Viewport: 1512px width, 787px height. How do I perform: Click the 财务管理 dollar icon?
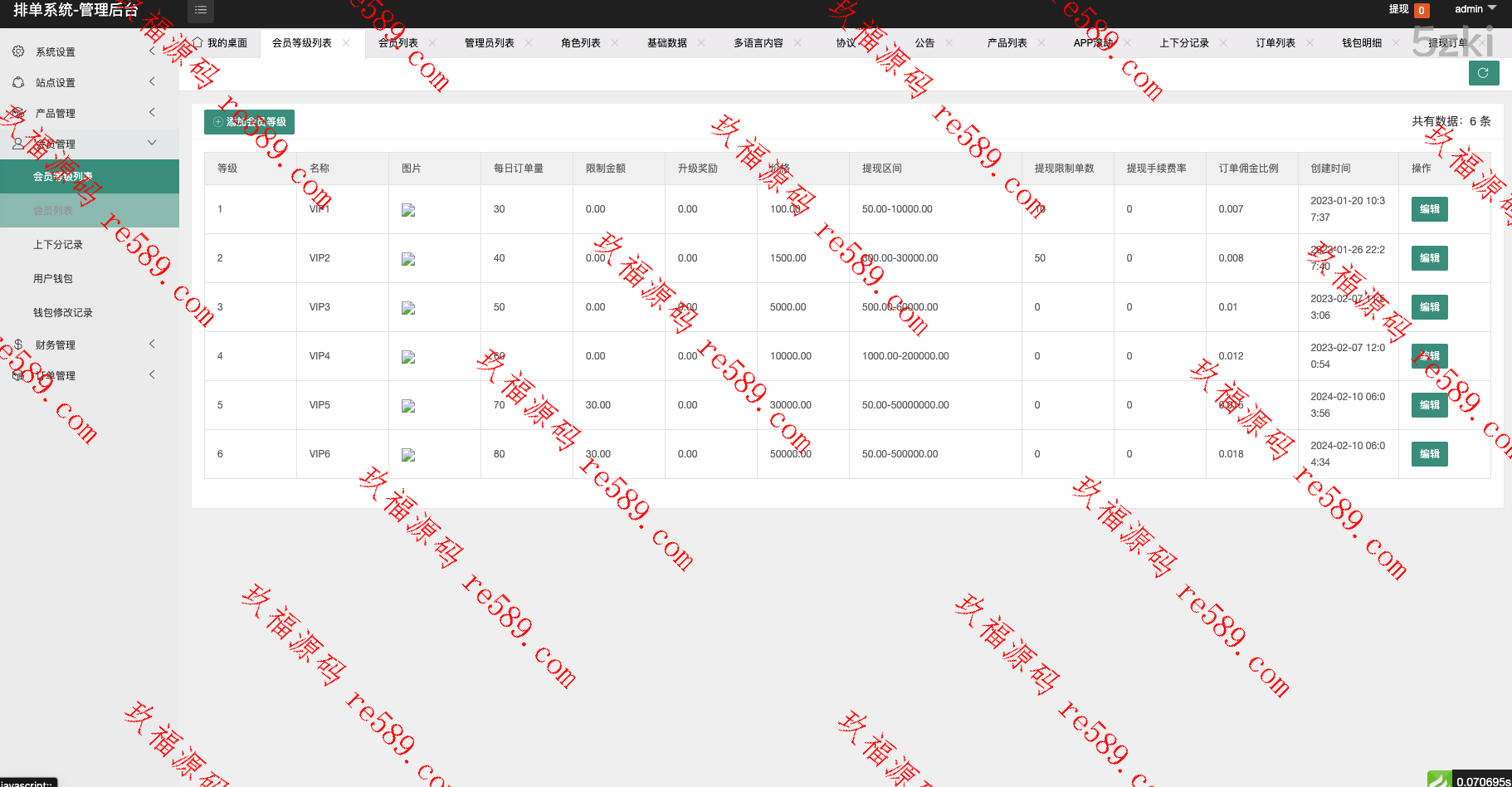(x=18, y=345)
